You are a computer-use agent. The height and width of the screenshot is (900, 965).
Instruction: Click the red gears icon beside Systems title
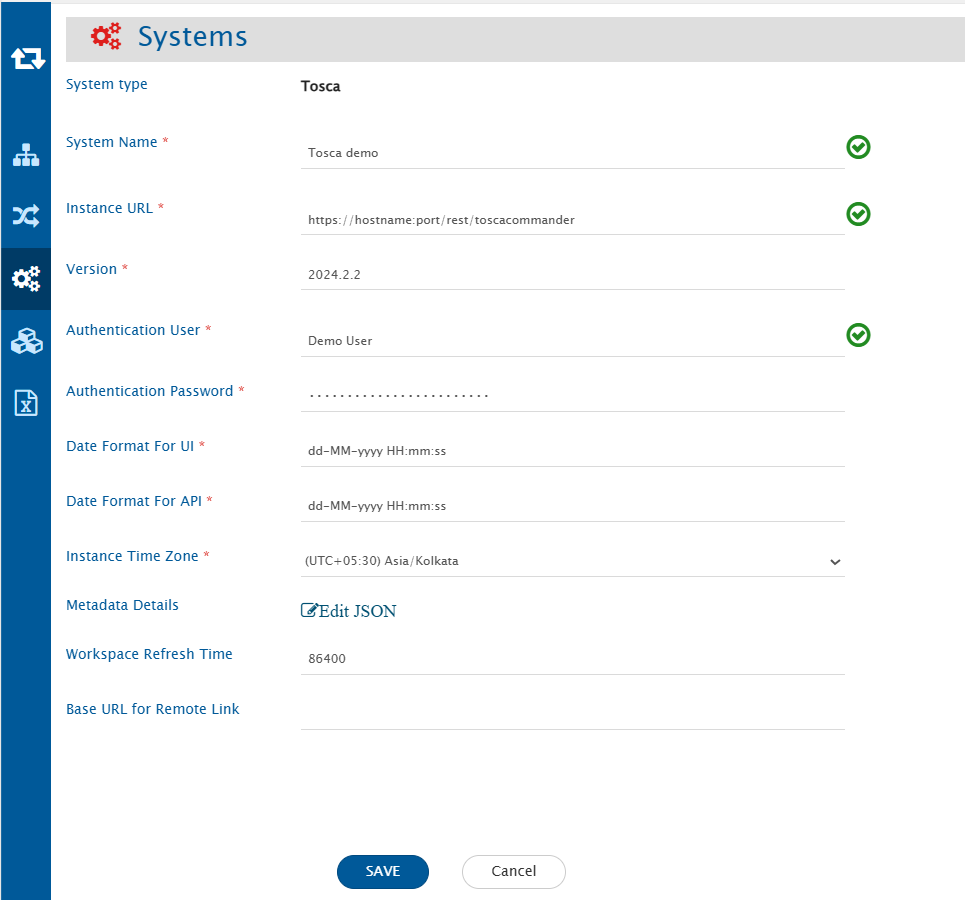(106, 37)
